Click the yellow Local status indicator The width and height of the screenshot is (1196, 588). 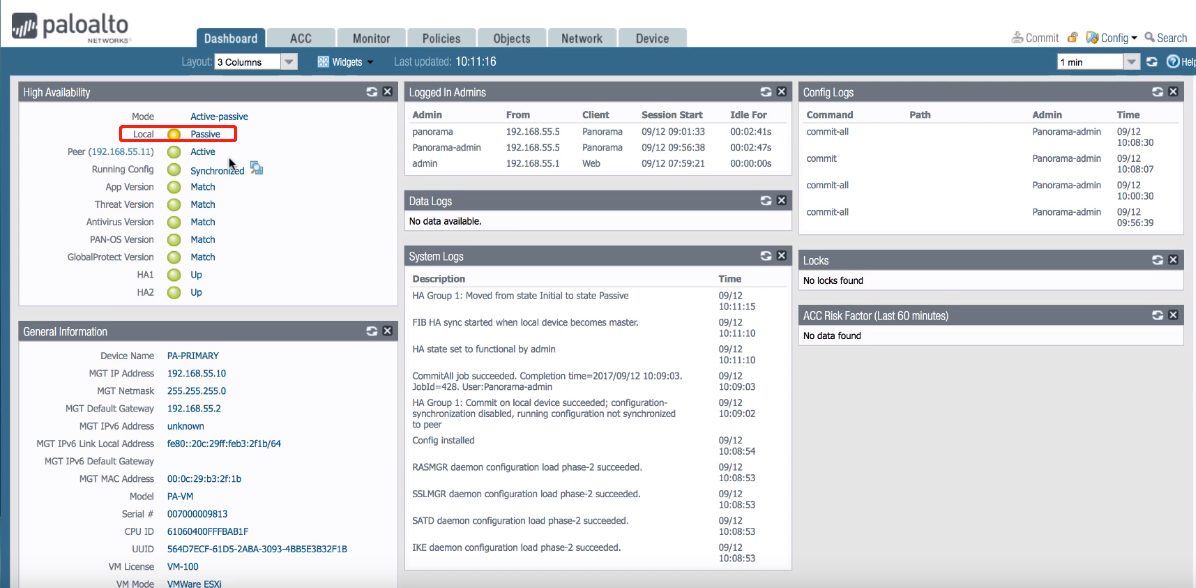(174, 134)
